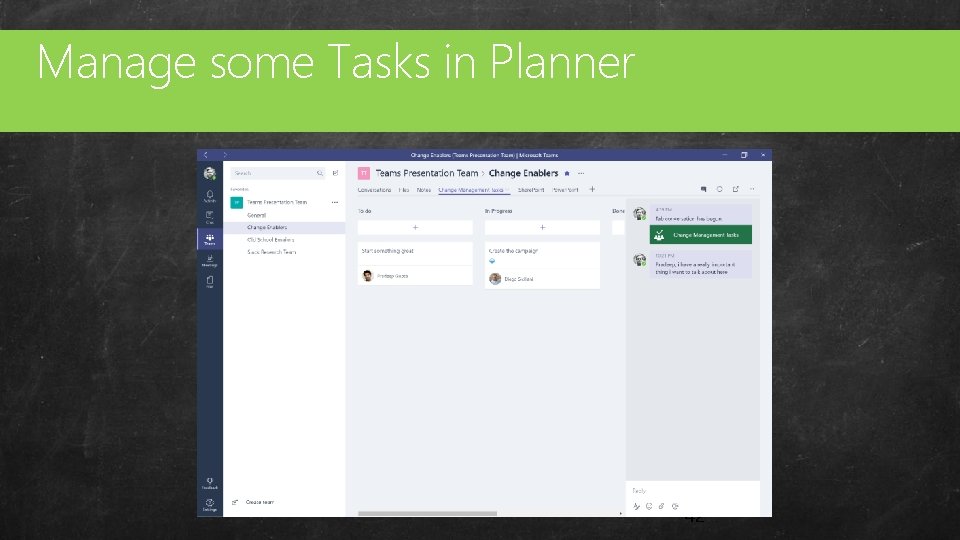
Task: Open Chat in the left rail
Action: [209, 217]
